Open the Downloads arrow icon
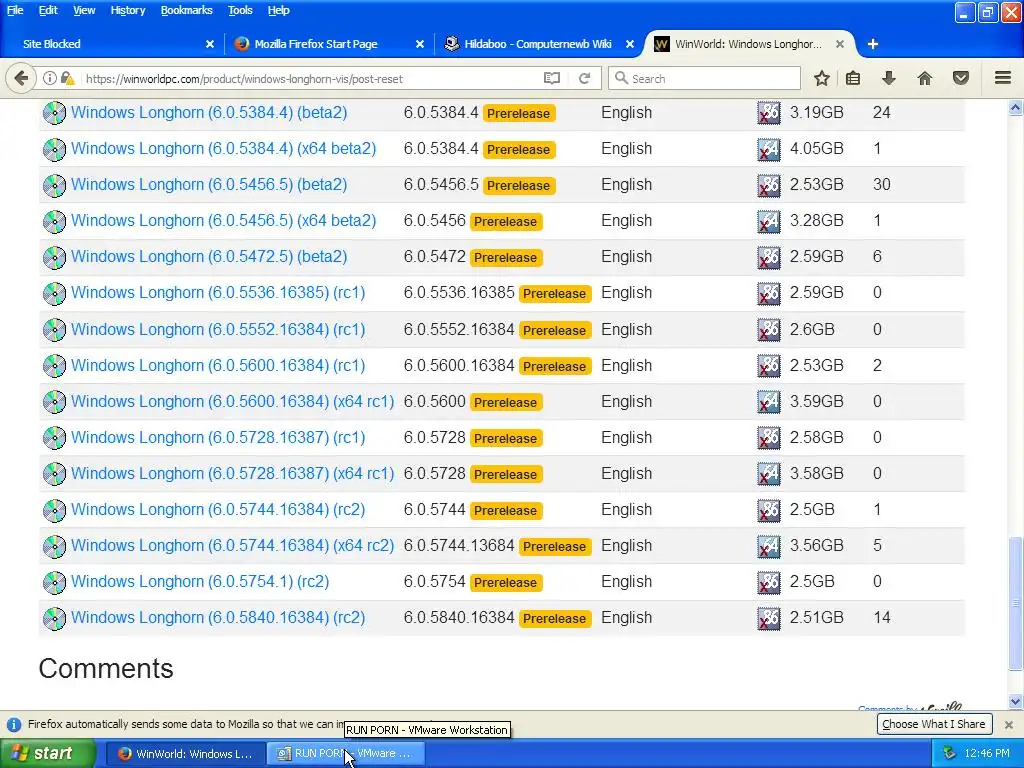The image size is (1024, 768). (888, 78)
